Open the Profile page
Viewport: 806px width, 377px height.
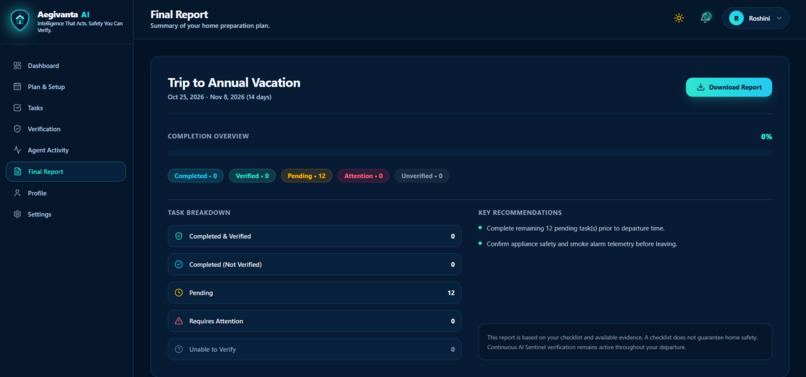[66, 193]
